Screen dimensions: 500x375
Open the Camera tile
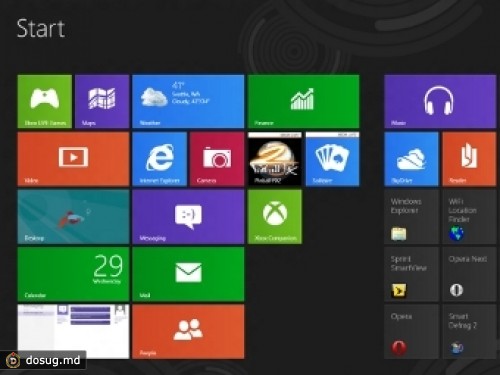coord(217,159)
